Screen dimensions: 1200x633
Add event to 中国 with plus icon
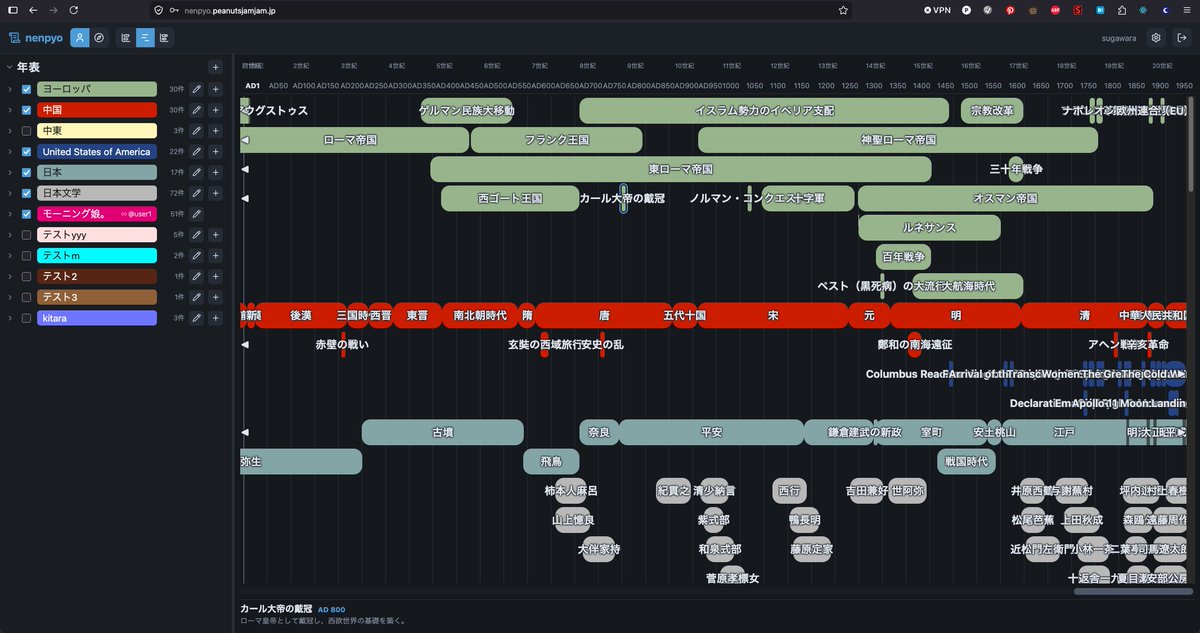pos(215,110)
